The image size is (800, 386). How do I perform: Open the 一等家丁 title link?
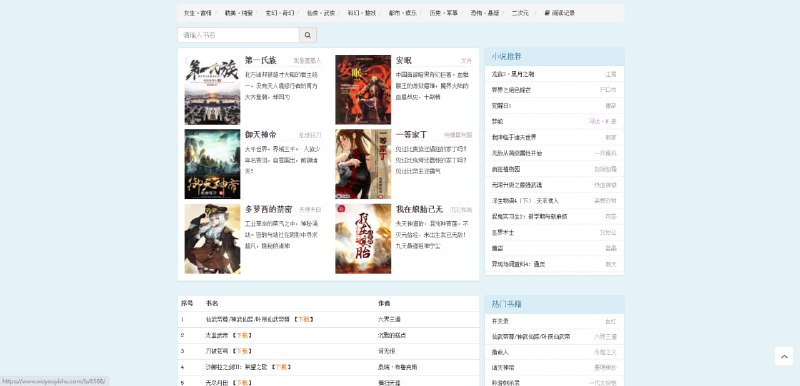click(x=411, y=135)
